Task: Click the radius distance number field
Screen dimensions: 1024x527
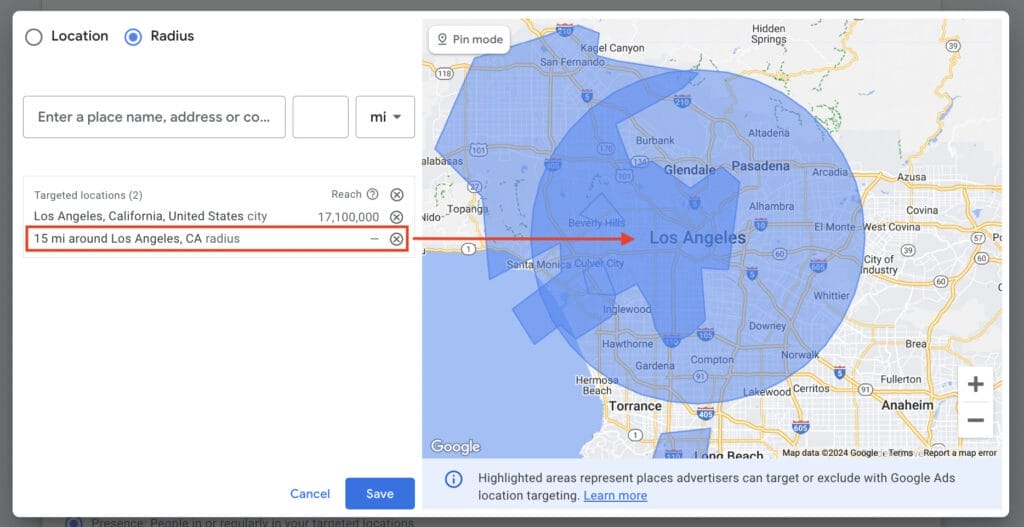Action: pos(320,117)
